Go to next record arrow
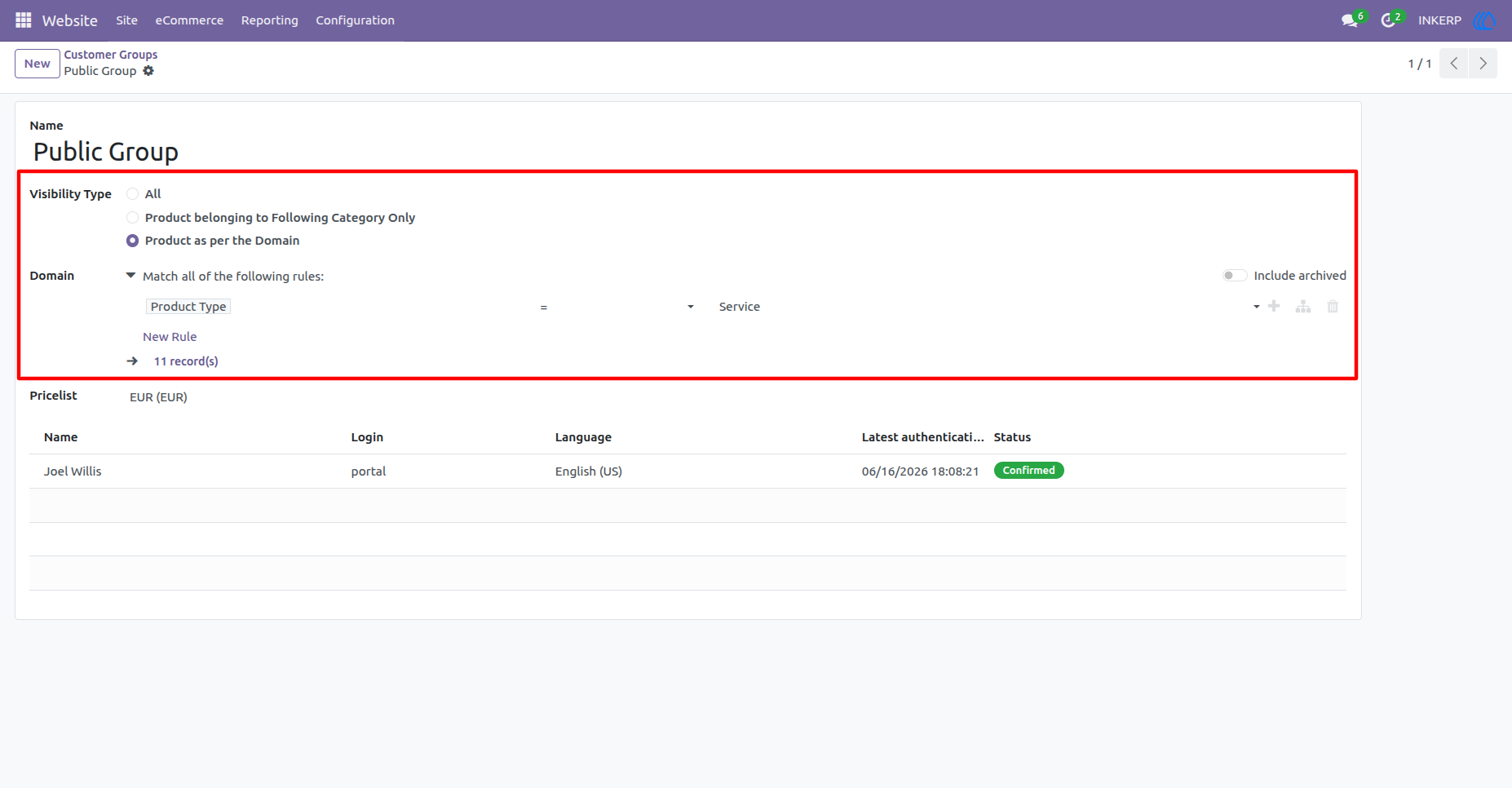This screenshot has width=1512, height=788. (x=1483, y=64)
